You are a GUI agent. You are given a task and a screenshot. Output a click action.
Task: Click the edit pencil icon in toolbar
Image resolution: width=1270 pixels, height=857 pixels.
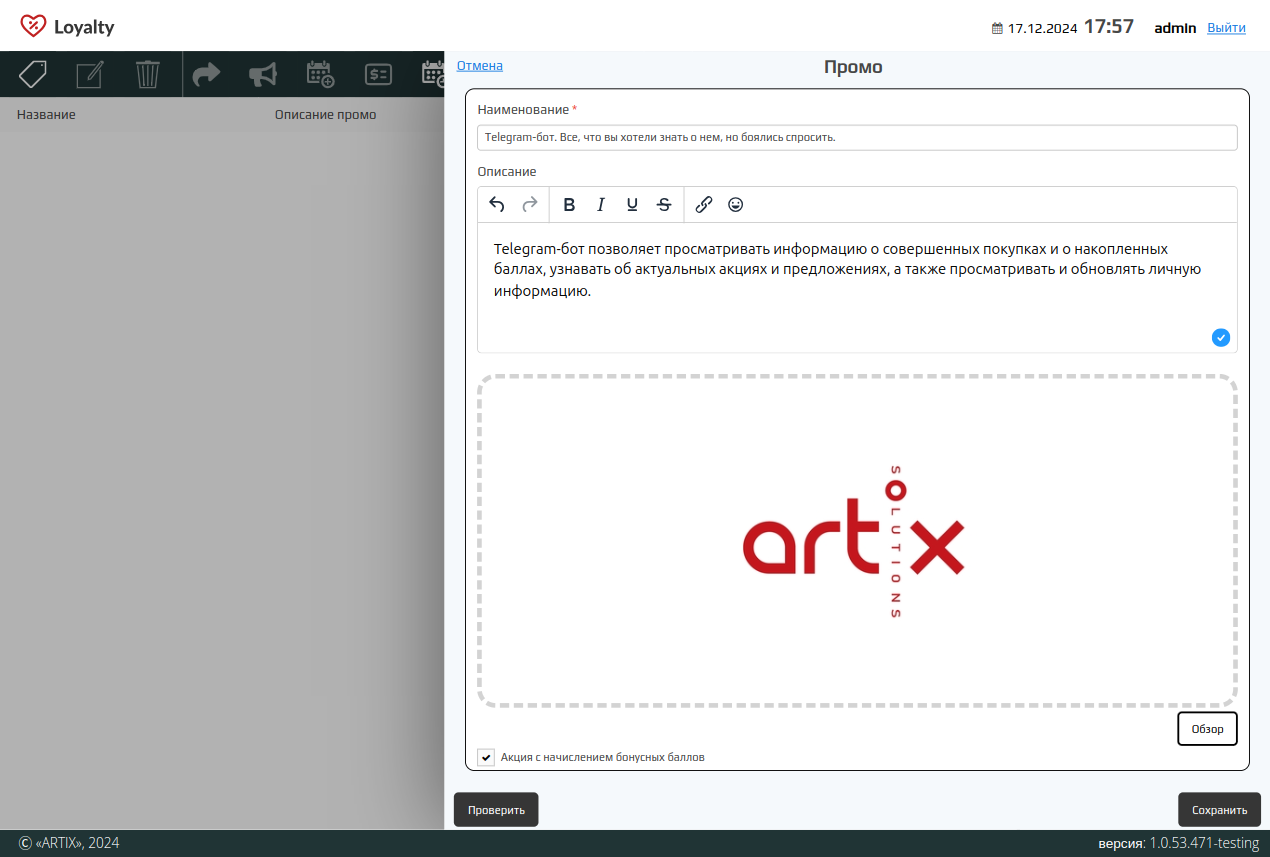tap(91, 74)
